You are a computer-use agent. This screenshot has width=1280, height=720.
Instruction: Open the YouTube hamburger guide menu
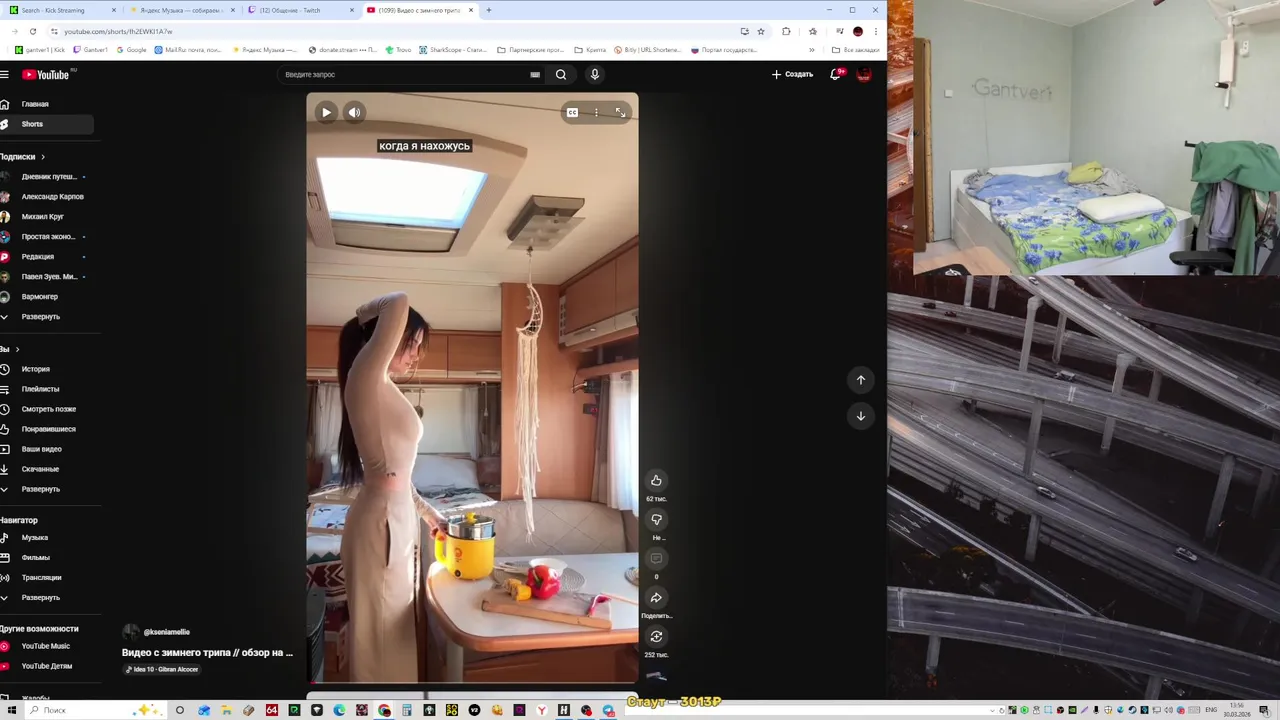(x=5, y=74)
